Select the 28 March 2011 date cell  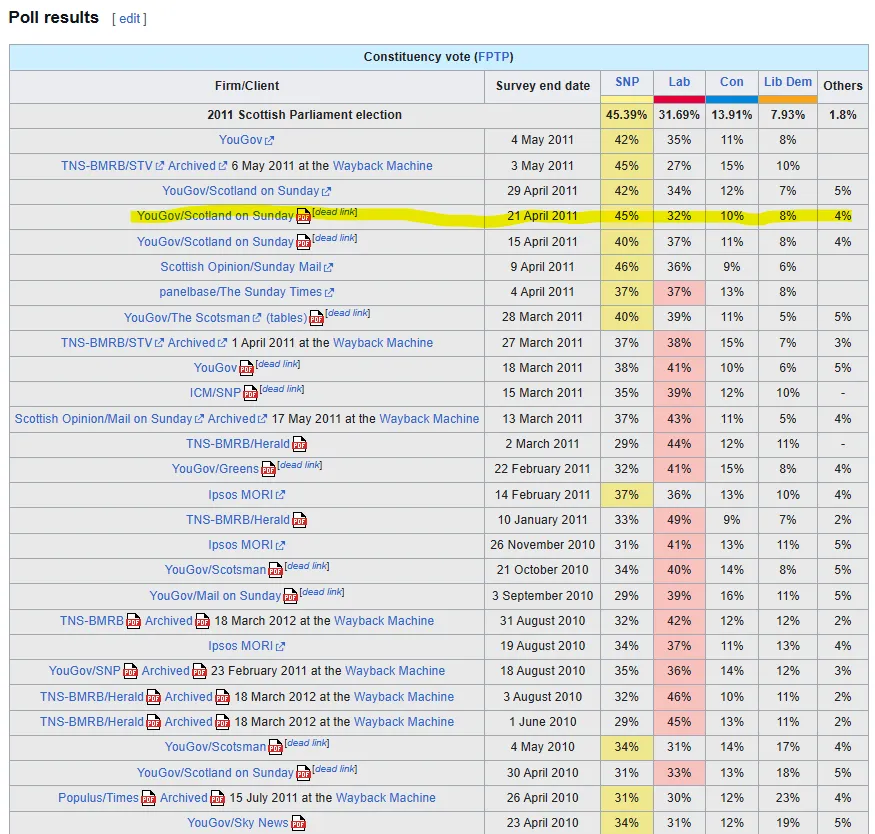[x=542, y=317]
